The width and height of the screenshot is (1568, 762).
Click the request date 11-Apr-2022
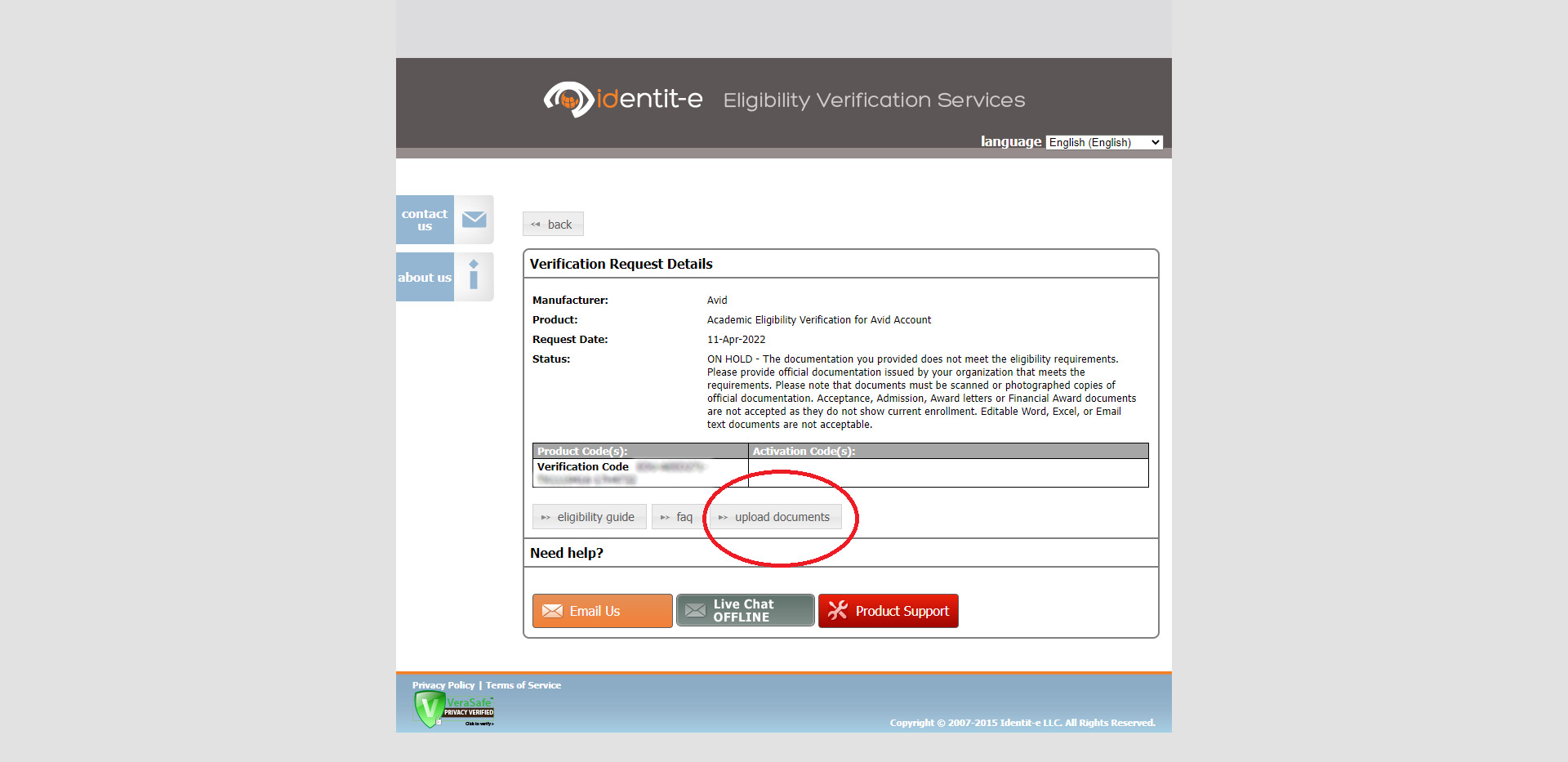[737, 340]
